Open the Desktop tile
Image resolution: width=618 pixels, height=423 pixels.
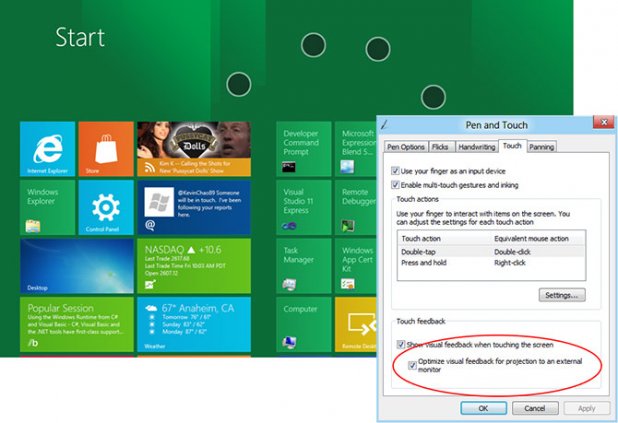pos(77,266)
